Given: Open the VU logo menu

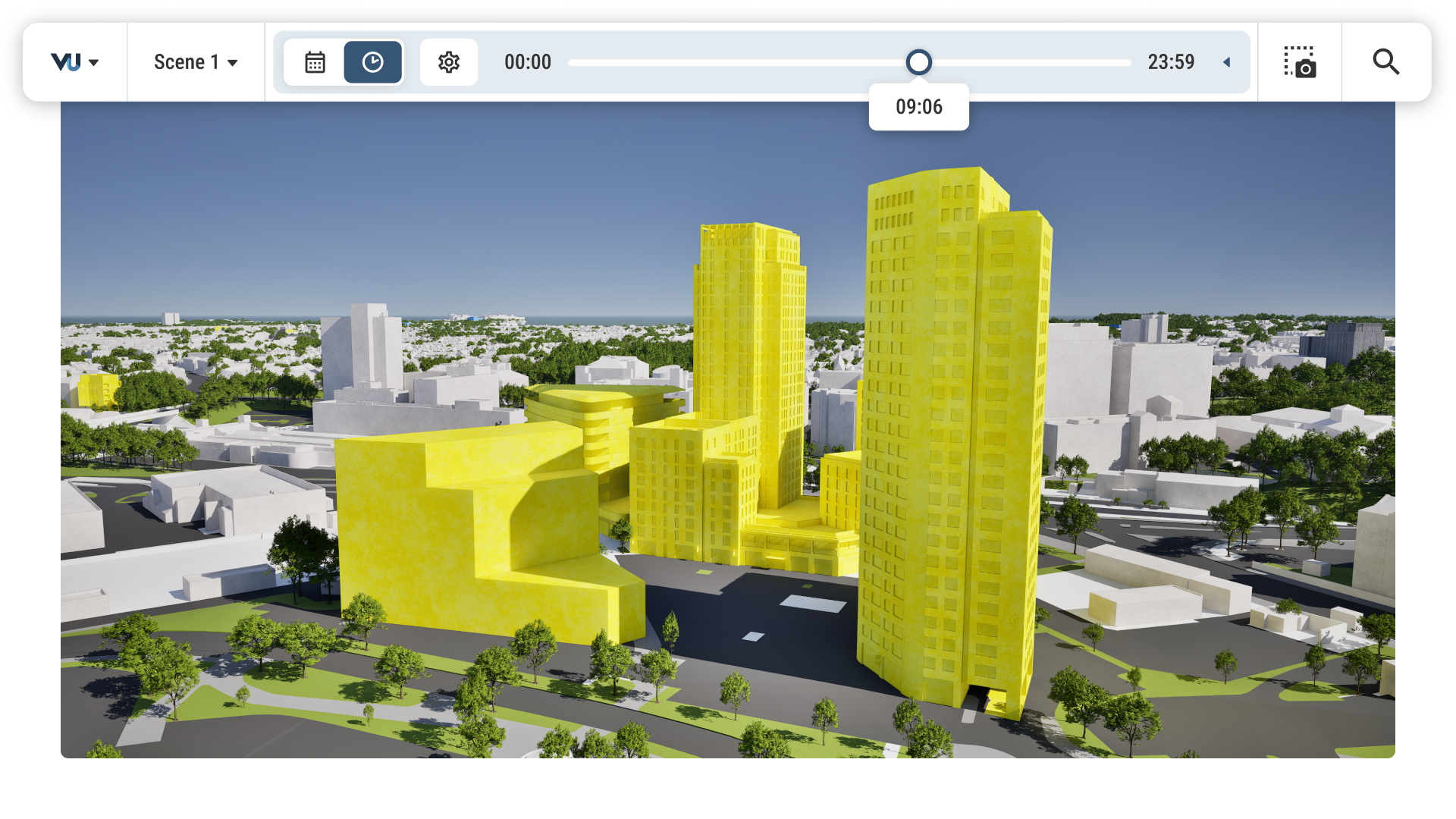Looking at the screenshot, I should point(74,62).
